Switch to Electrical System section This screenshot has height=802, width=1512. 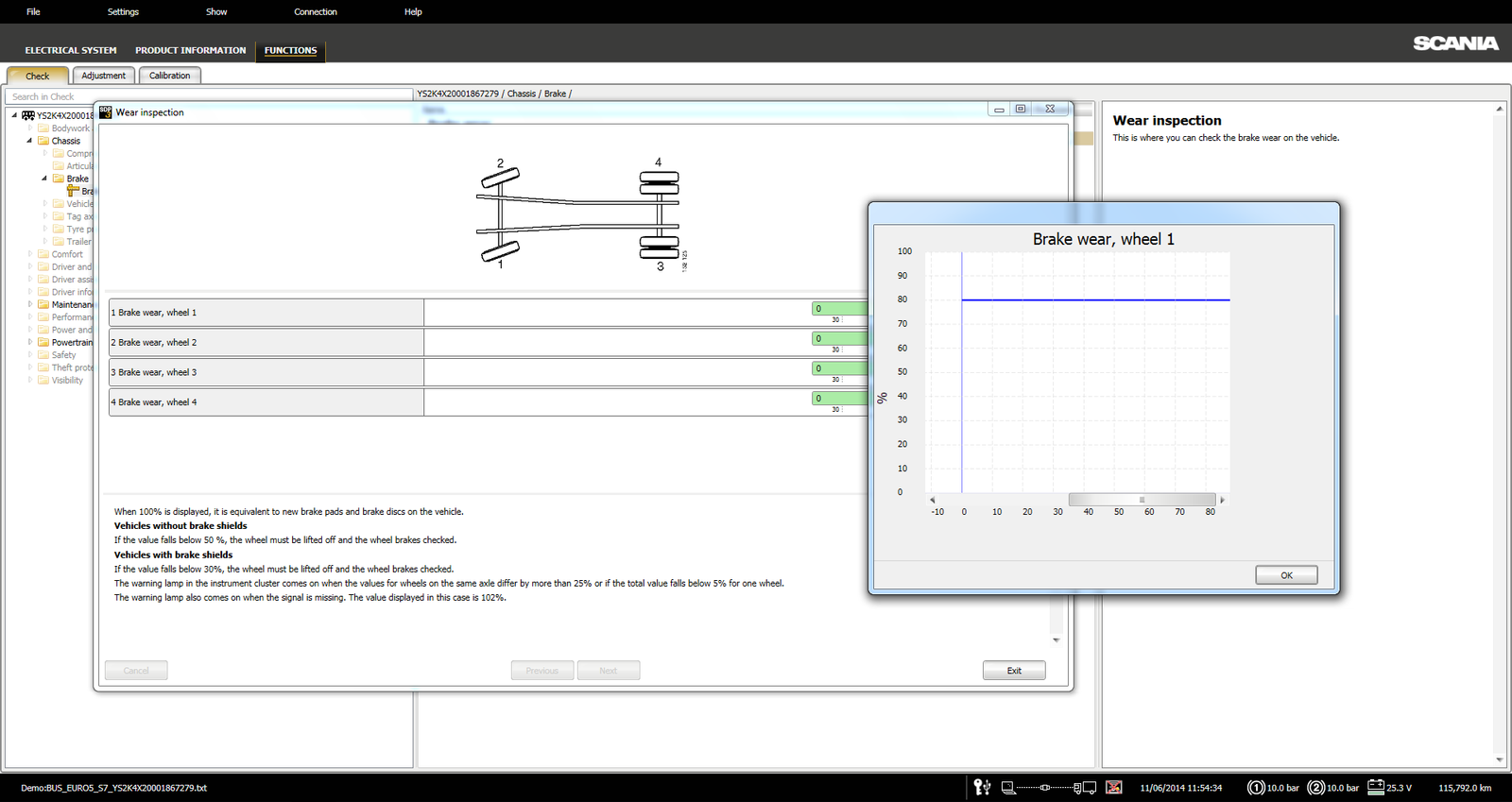[71, 50]
